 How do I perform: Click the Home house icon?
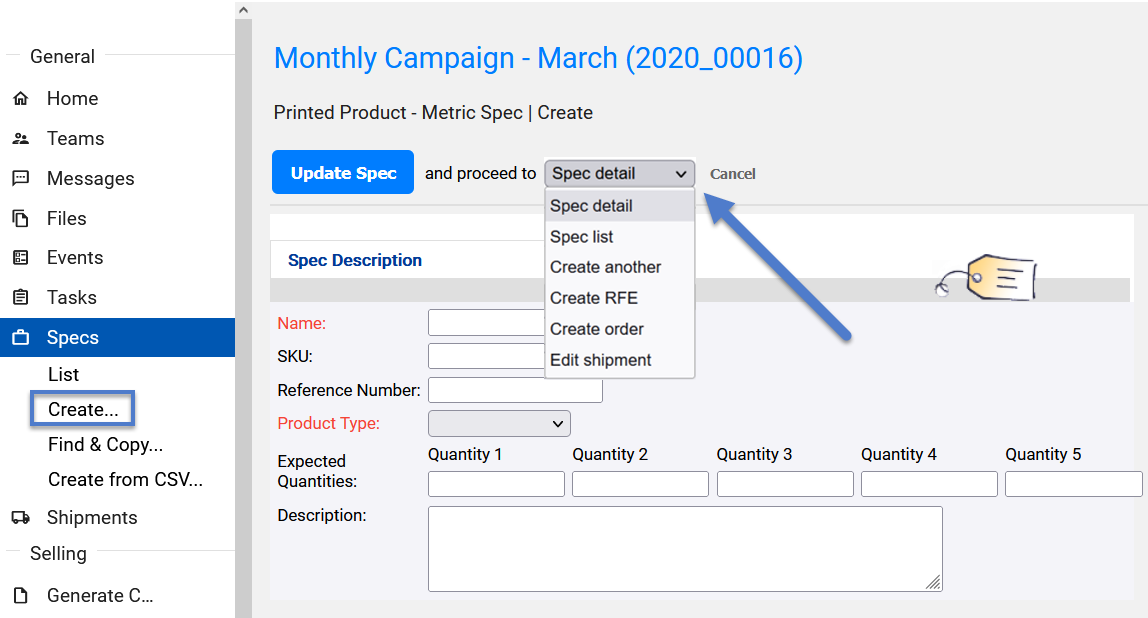(20, 98)
